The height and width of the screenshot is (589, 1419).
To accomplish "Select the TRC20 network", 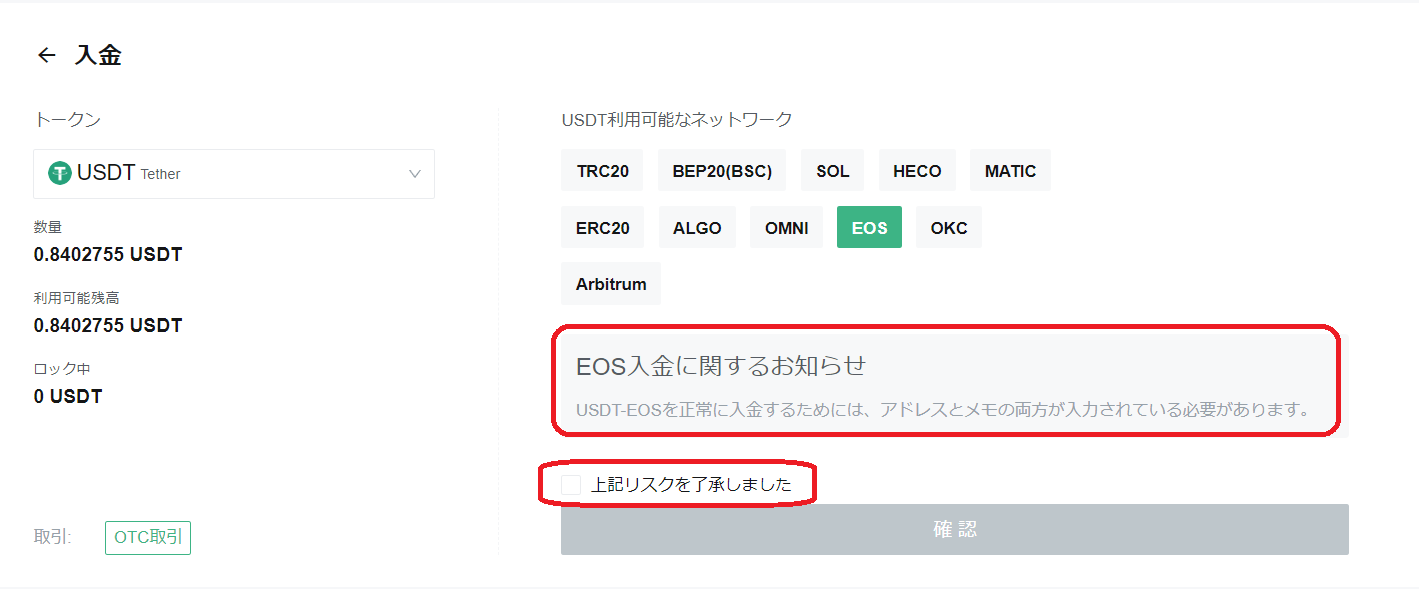I will pos(601,170).
